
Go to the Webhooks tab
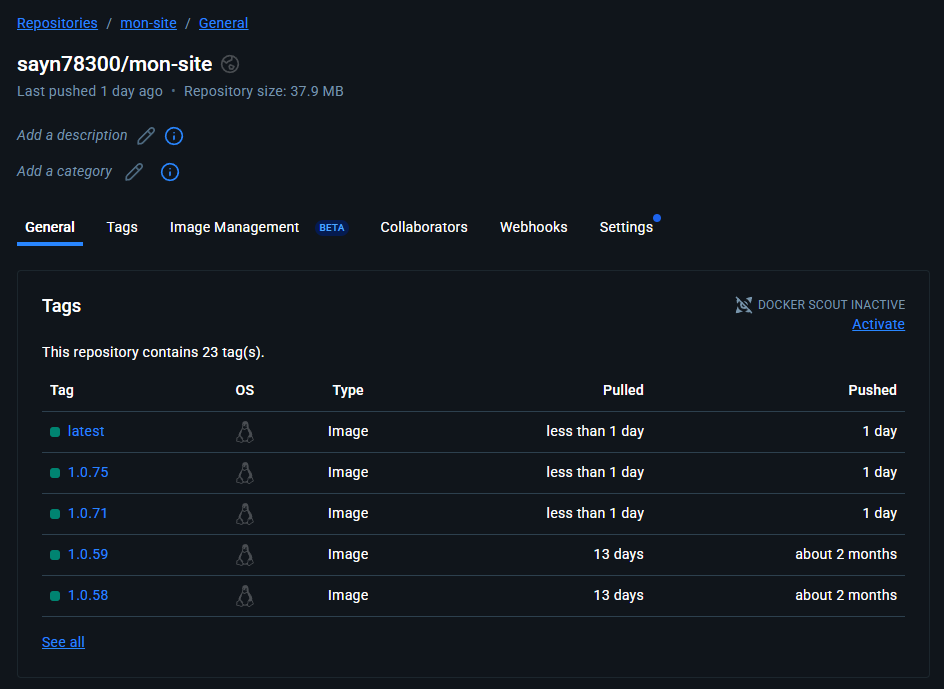[533, 227]
